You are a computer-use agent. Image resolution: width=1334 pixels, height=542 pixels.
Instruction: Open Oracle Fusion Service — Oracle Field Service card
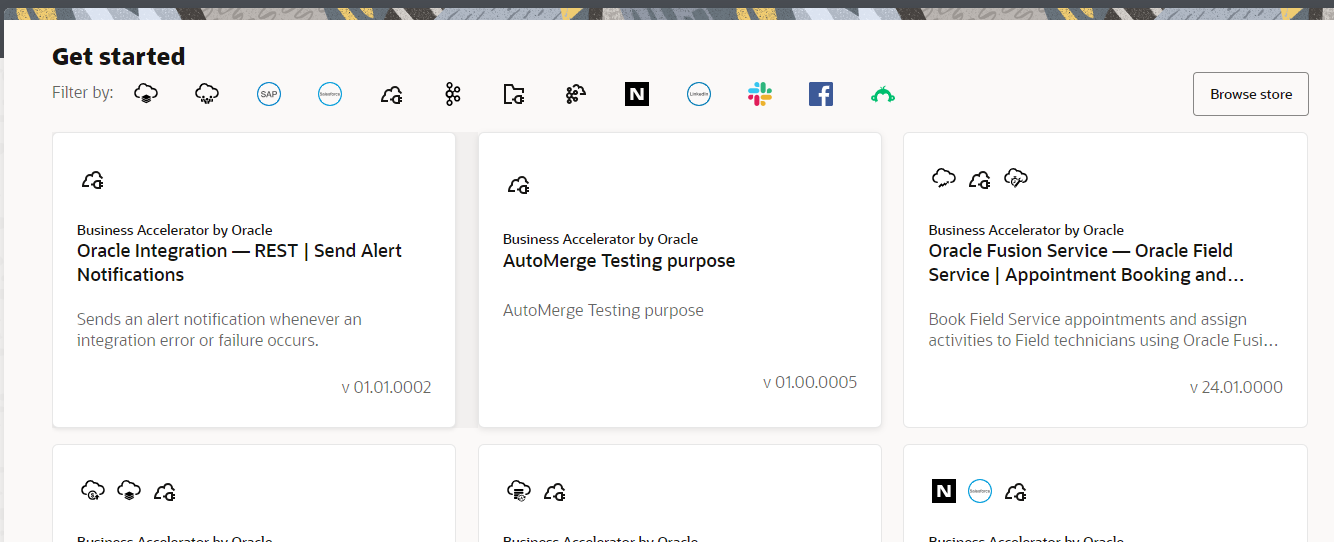click(x=1086, y=262)
